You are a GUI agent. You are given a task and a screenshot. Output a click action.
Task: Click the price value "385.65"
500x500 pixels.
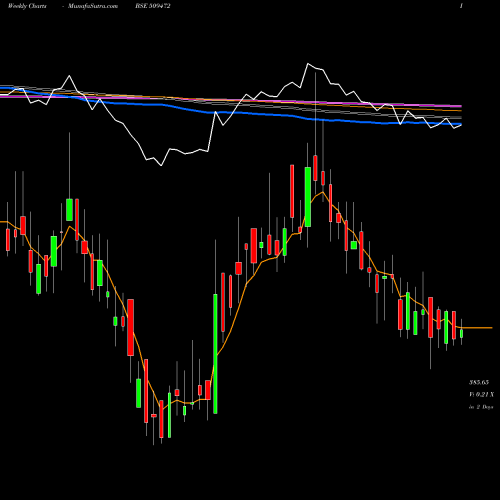[x=479, y=382]
